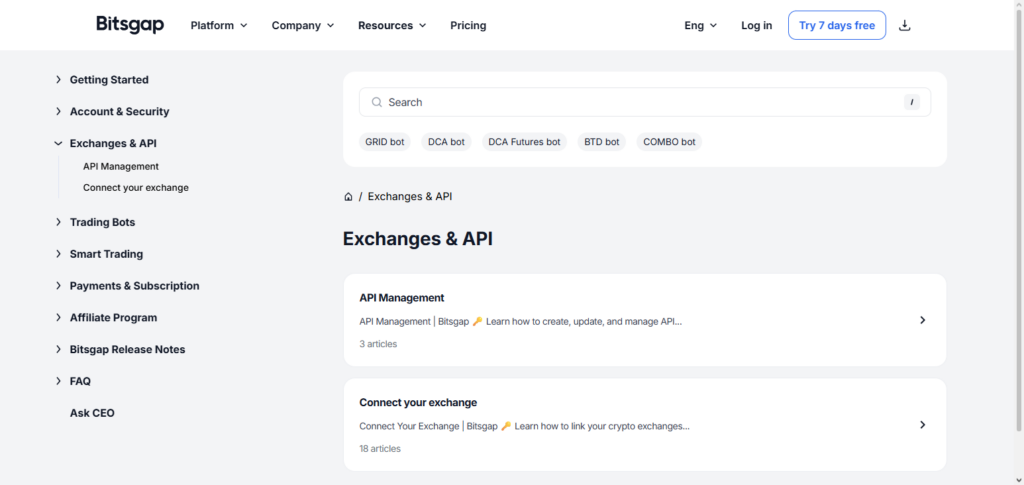1024x485 pixels.
Task: Click into the Search field
Action: 645,102
